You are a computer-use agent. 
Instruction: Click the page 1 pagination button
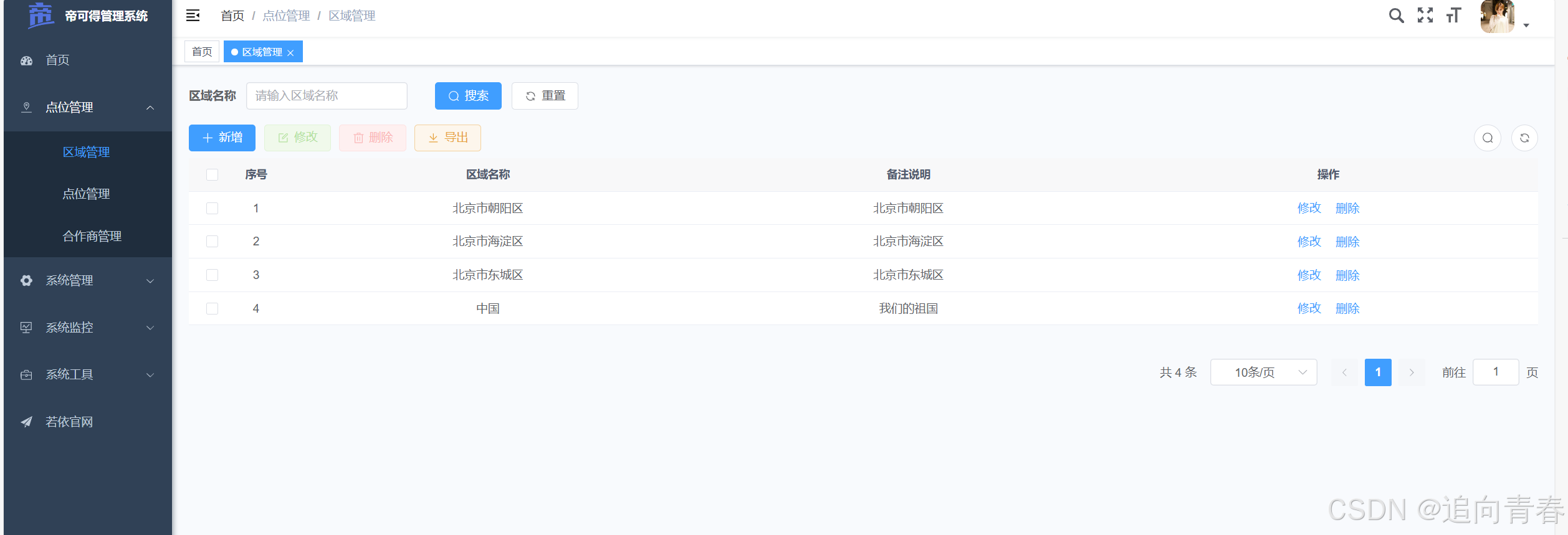point(1378,372)
